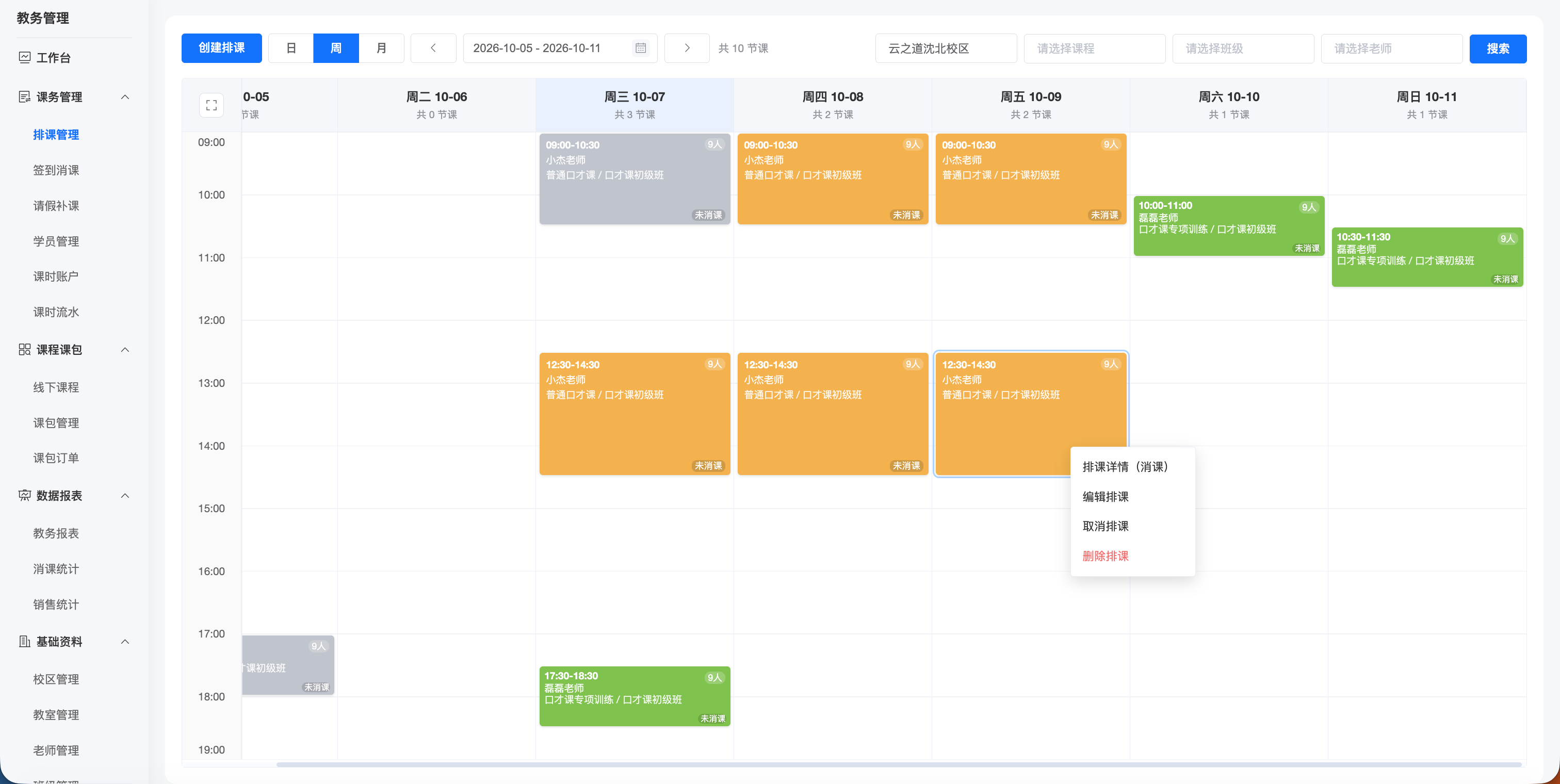The width and height of the screenshot is (1560, 784).
Task: Switch to 日 day view
Action: (290, 48)
